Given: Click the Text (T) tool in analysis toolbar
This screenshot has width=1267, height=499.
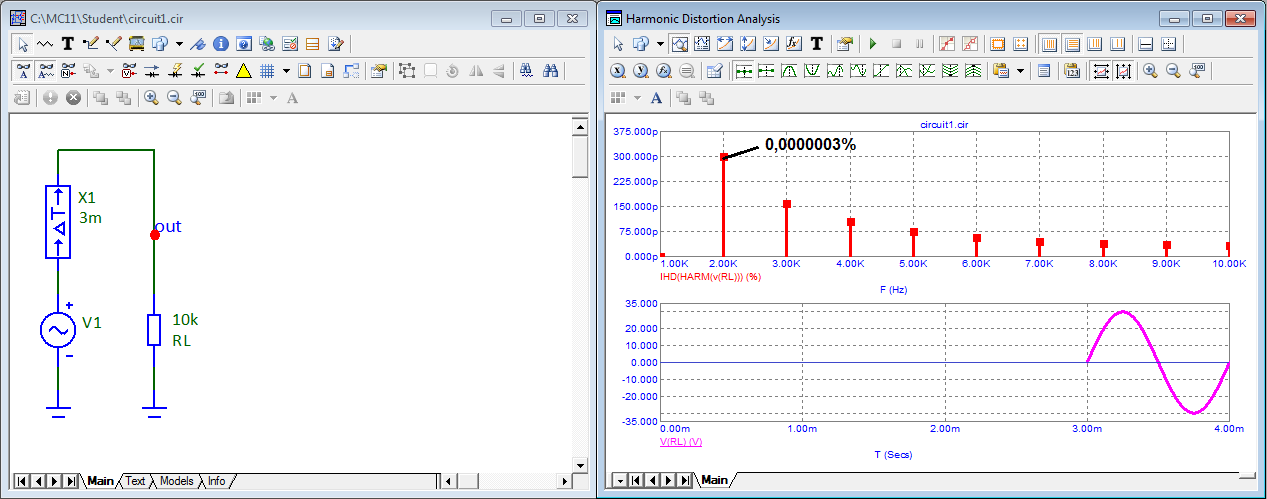Looking at the screenshot, I should [x=816, y=44].
